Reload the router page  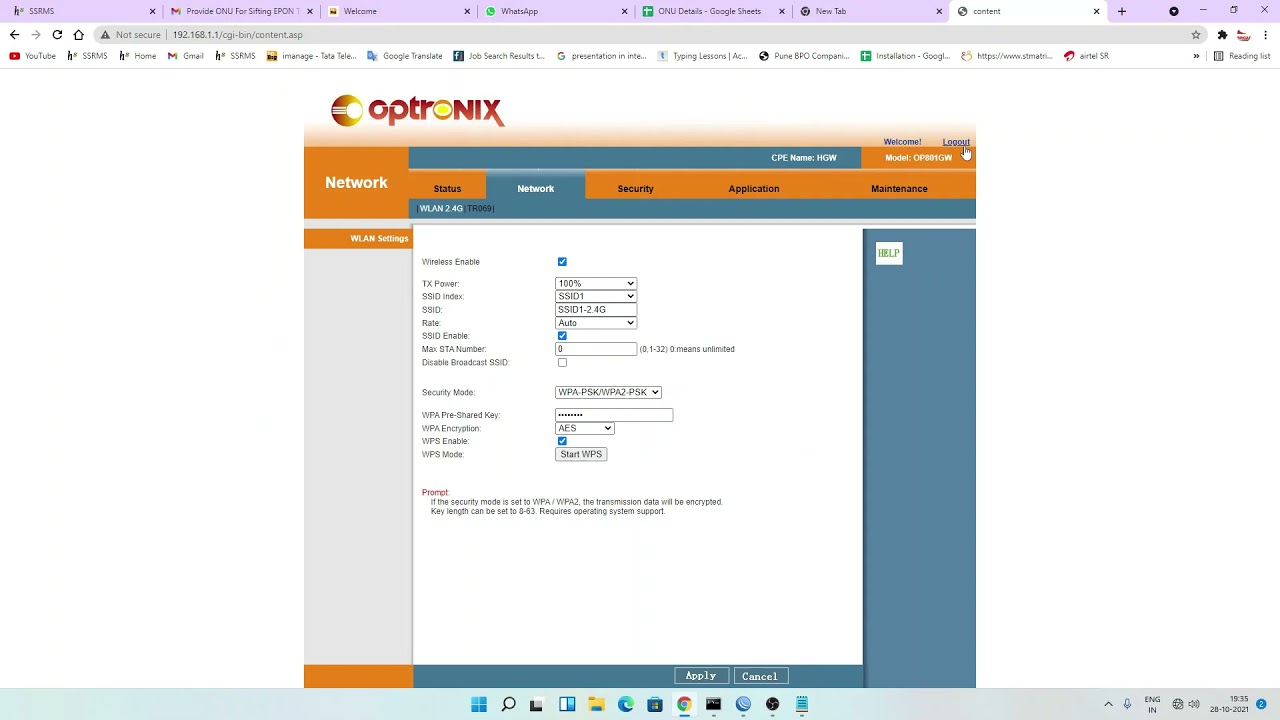pyautogui.click(x=57, y=34)
